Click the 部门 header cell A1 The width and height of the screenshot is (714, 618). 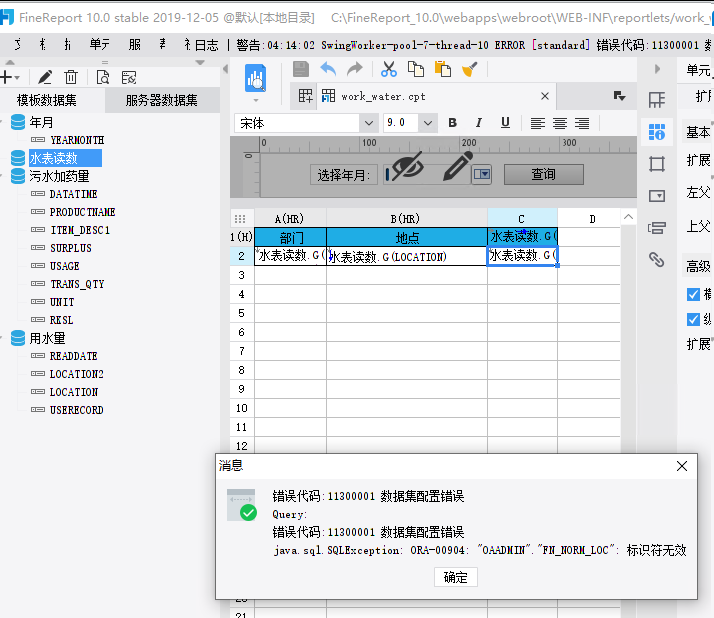click(x=290, y=237)
